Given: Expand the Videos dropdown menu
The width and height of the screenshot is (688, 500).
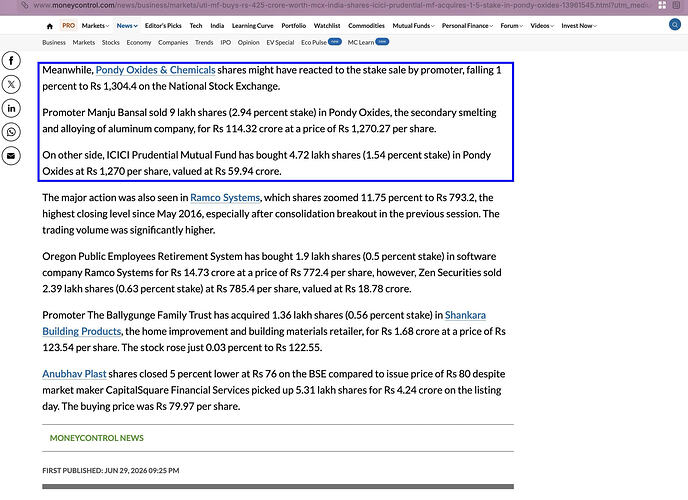Looking at the screenshot, I should coord(542,26).
